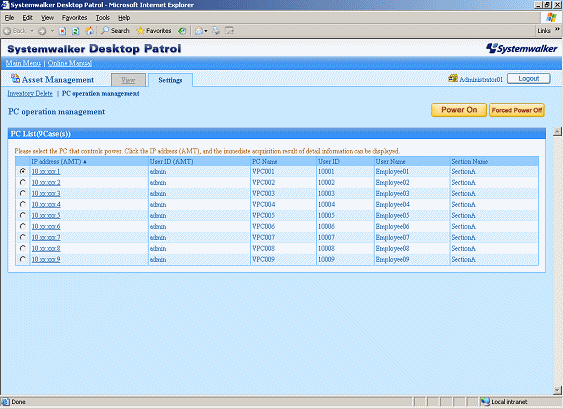This screenshot has height=409, width=563.
Task: Choose the PC row for Employee04
Action: pos(23,204)
